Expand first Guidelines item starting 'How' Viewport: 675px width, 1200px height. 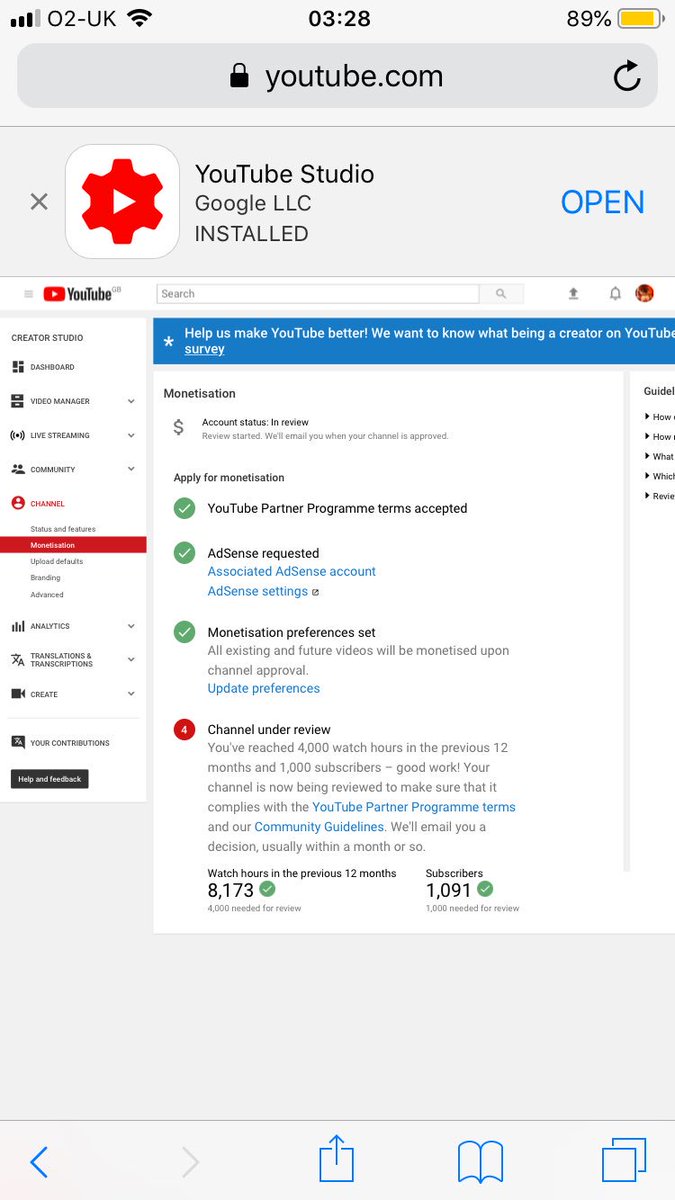coord(660,417)
